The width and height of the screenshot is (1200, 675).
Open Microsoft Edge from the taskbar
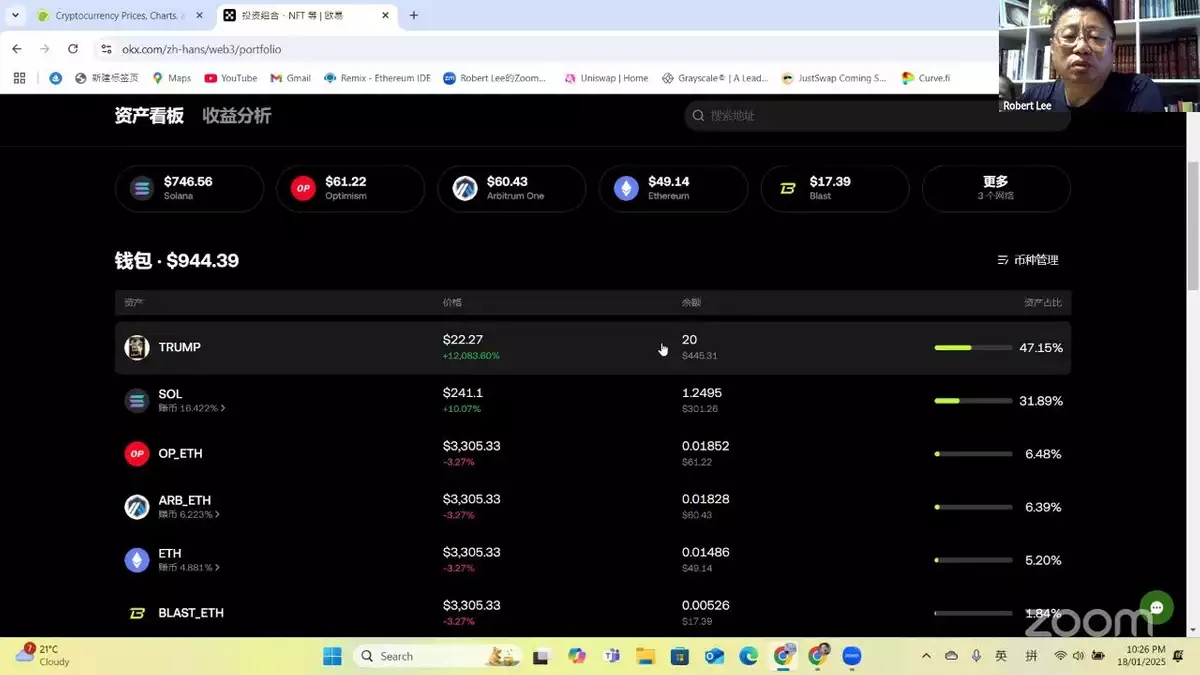click(x=749, y=656)
